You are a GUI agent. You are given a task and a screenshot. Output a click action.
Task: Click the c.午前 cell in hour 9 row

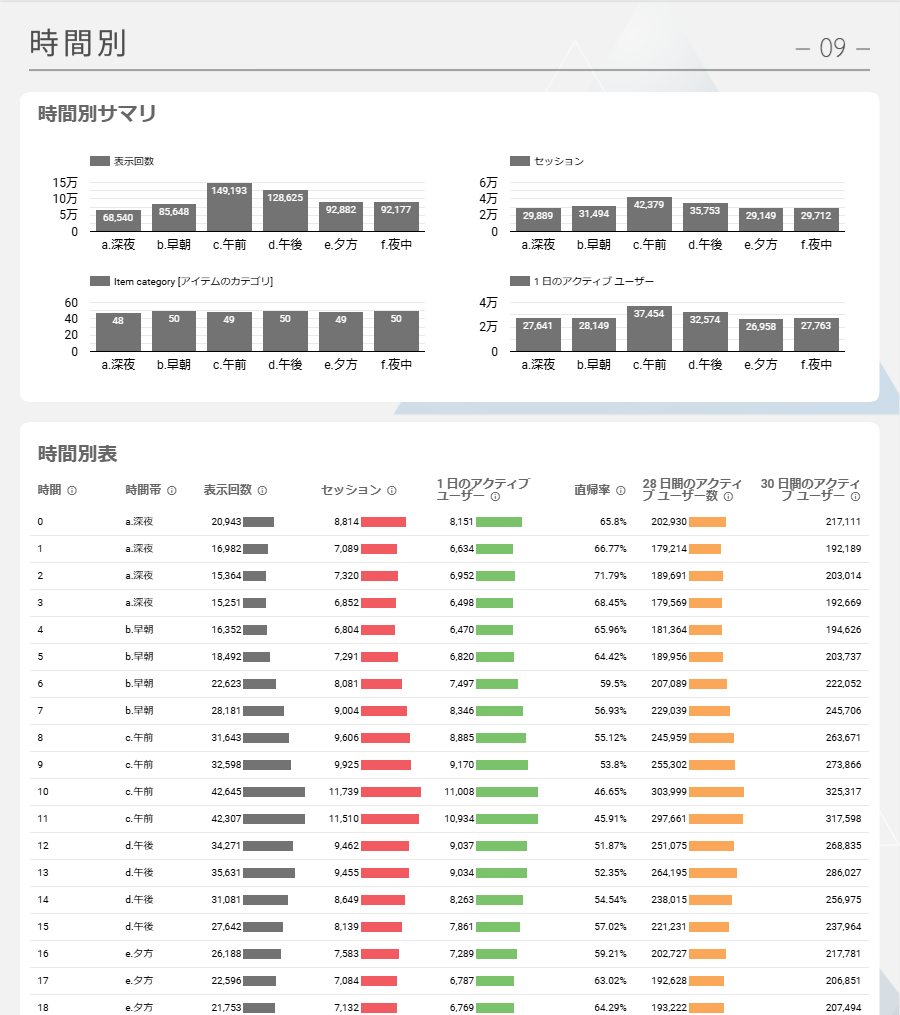[139, 764]
